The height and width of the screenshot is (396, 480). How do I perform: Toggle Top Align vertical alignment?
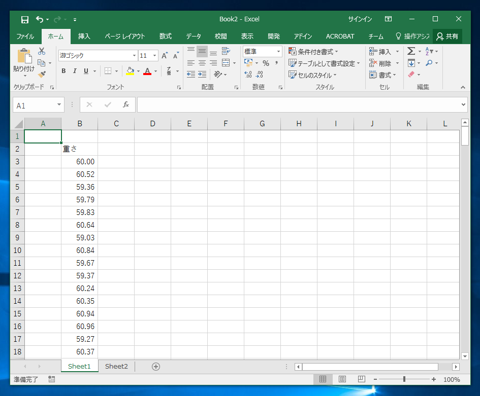(x=191, y=51)
